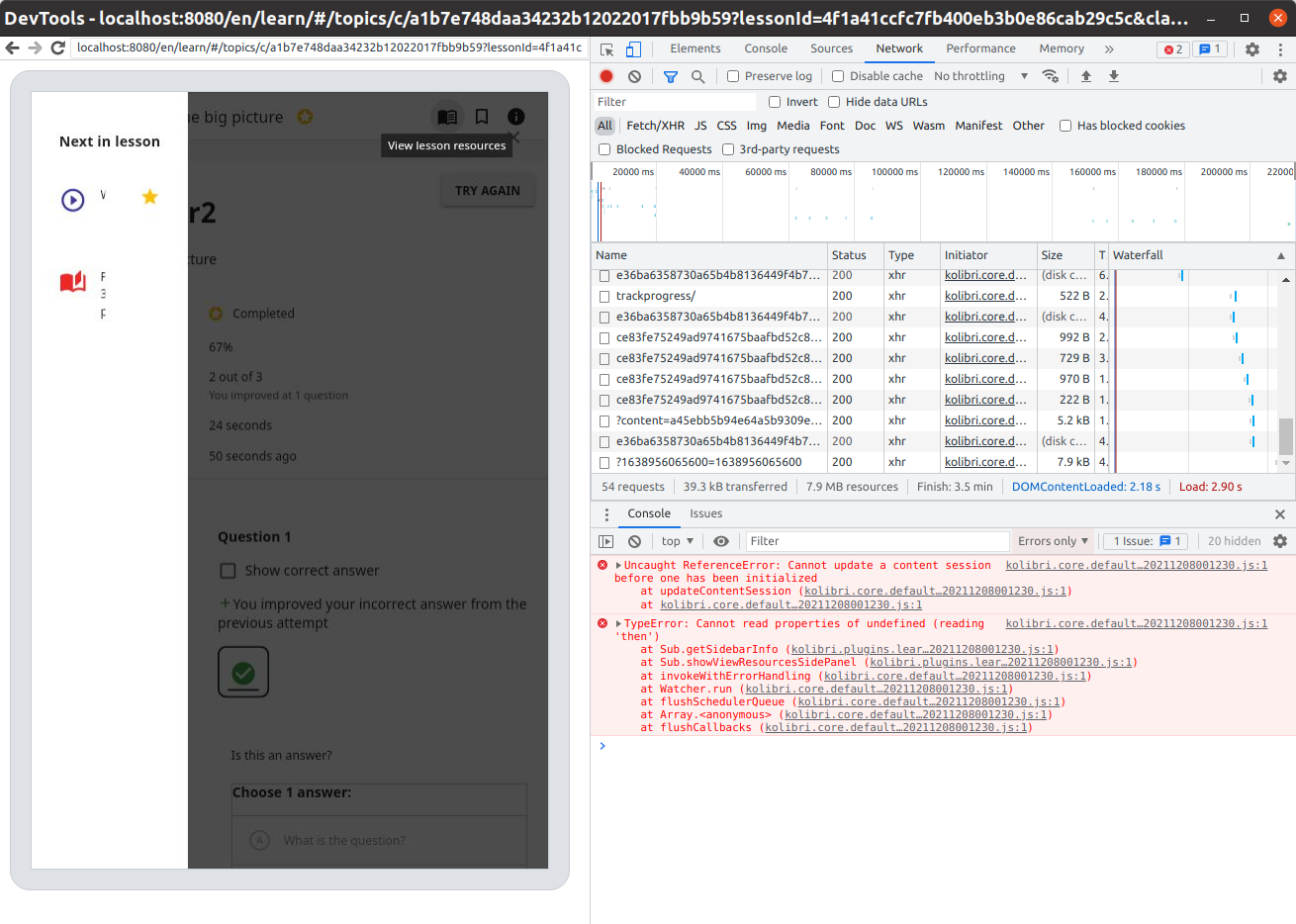Open the Errors only log level dropdown
The image size is (1296, 924).
click(x=1052, y=540)
